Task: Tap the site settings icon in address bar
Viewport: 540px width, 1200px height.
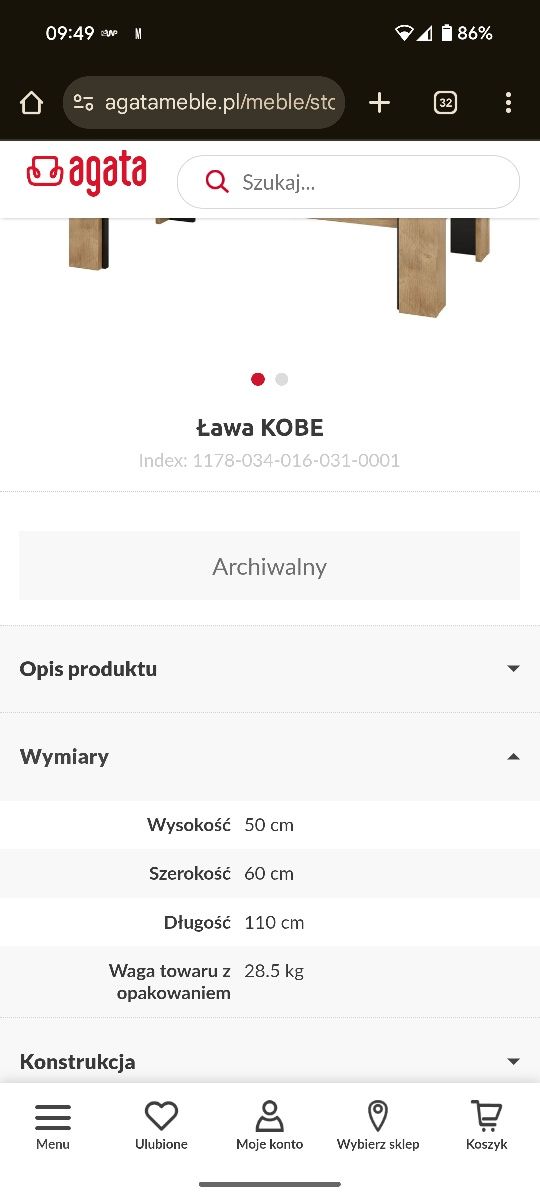Action: (84, 103)
